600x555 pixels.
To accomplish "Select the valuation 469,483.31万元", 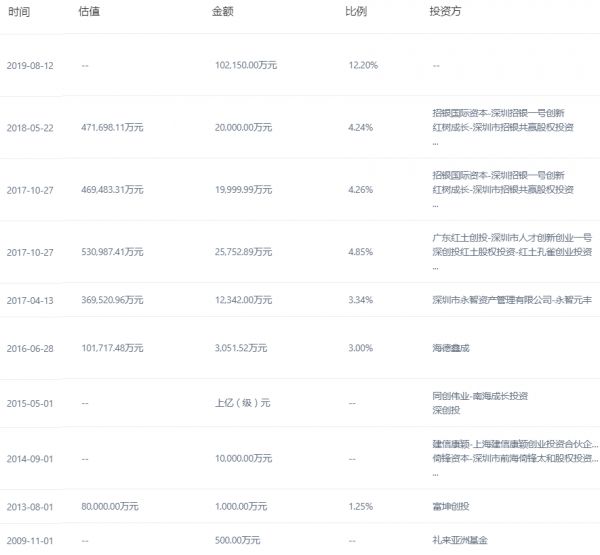I will 112,190.
